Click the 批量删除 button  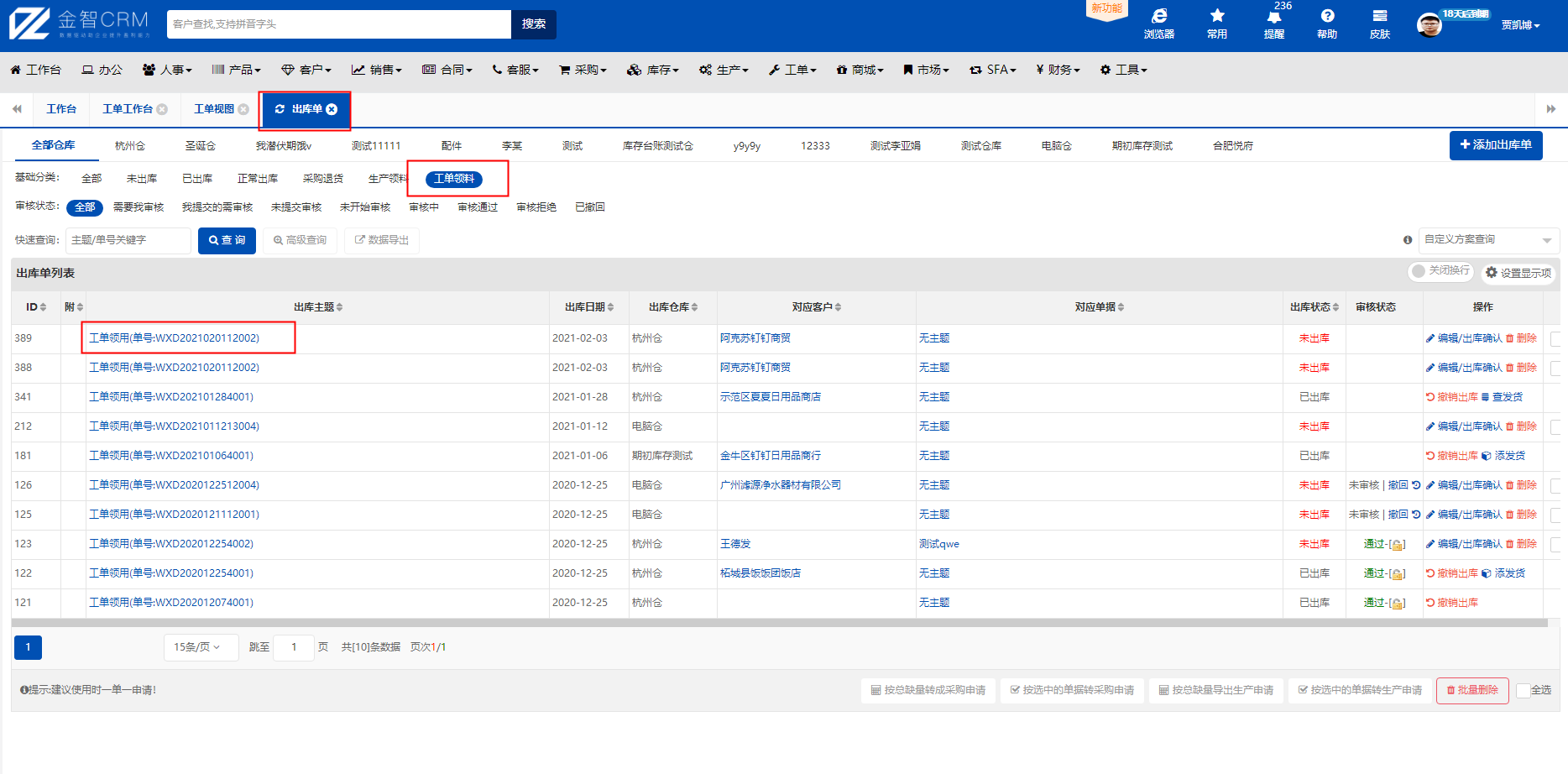tap(1472, 691)
